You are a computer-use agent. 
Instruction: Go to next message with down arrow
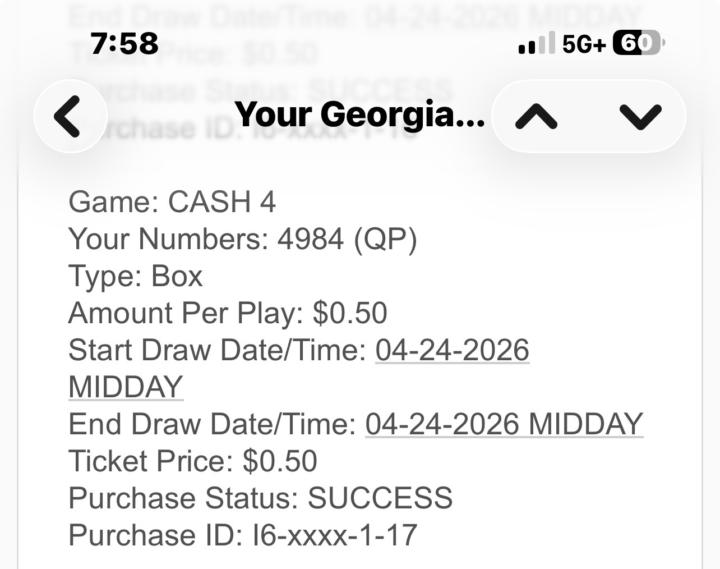pyautogui.click(x=641, y=116)
